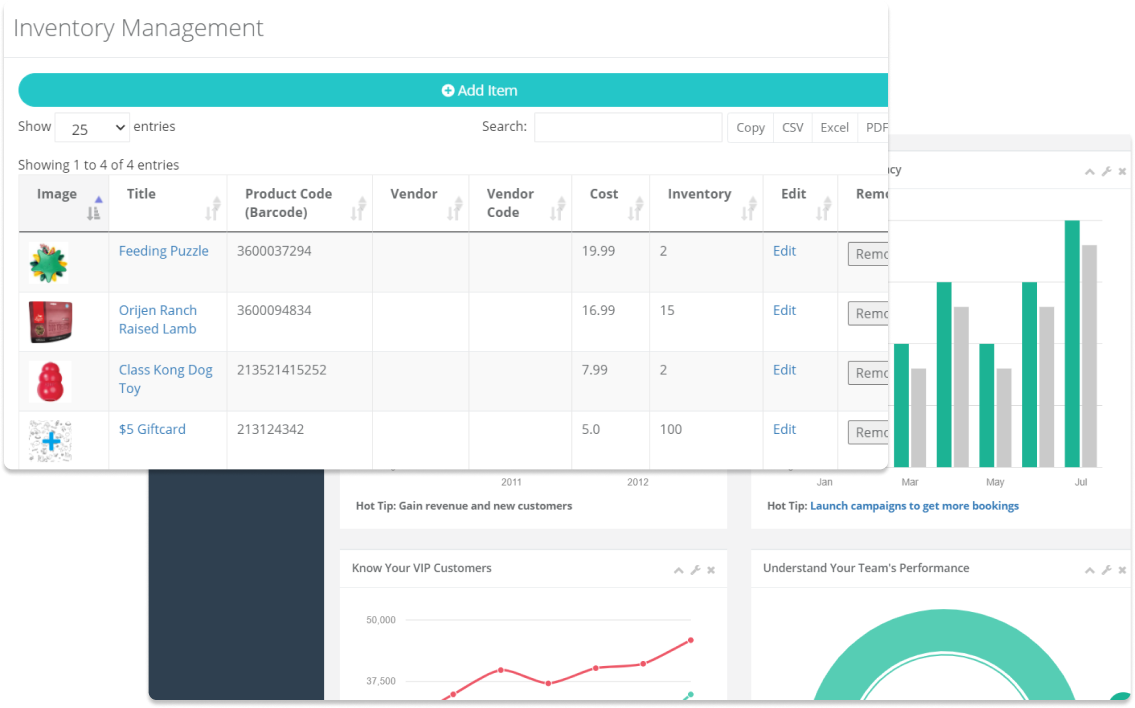Remove the Feeding Puzzle item

[868, 254]
